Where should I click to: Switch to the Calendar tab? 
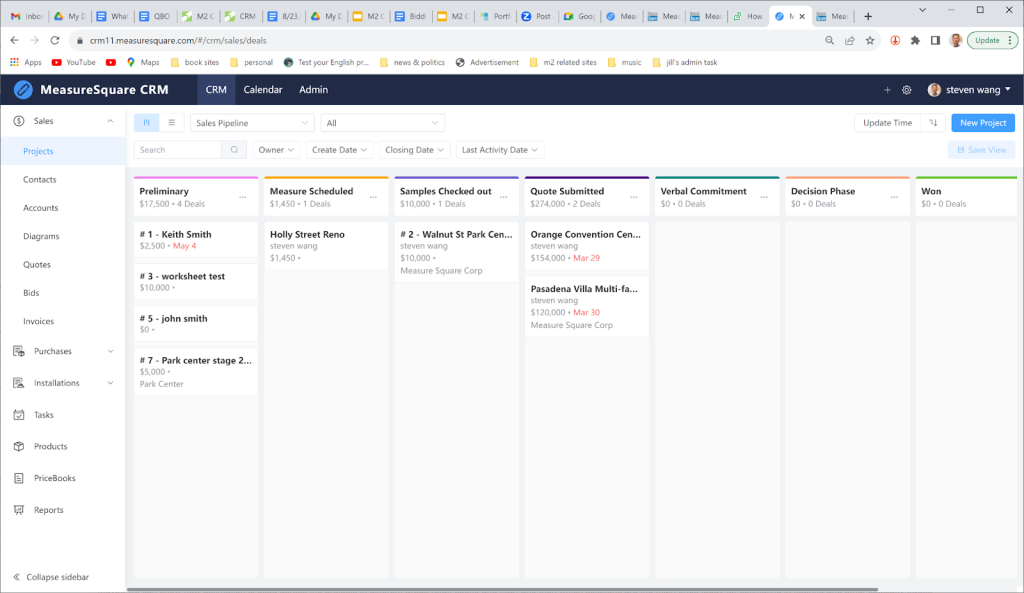point(263,90)
